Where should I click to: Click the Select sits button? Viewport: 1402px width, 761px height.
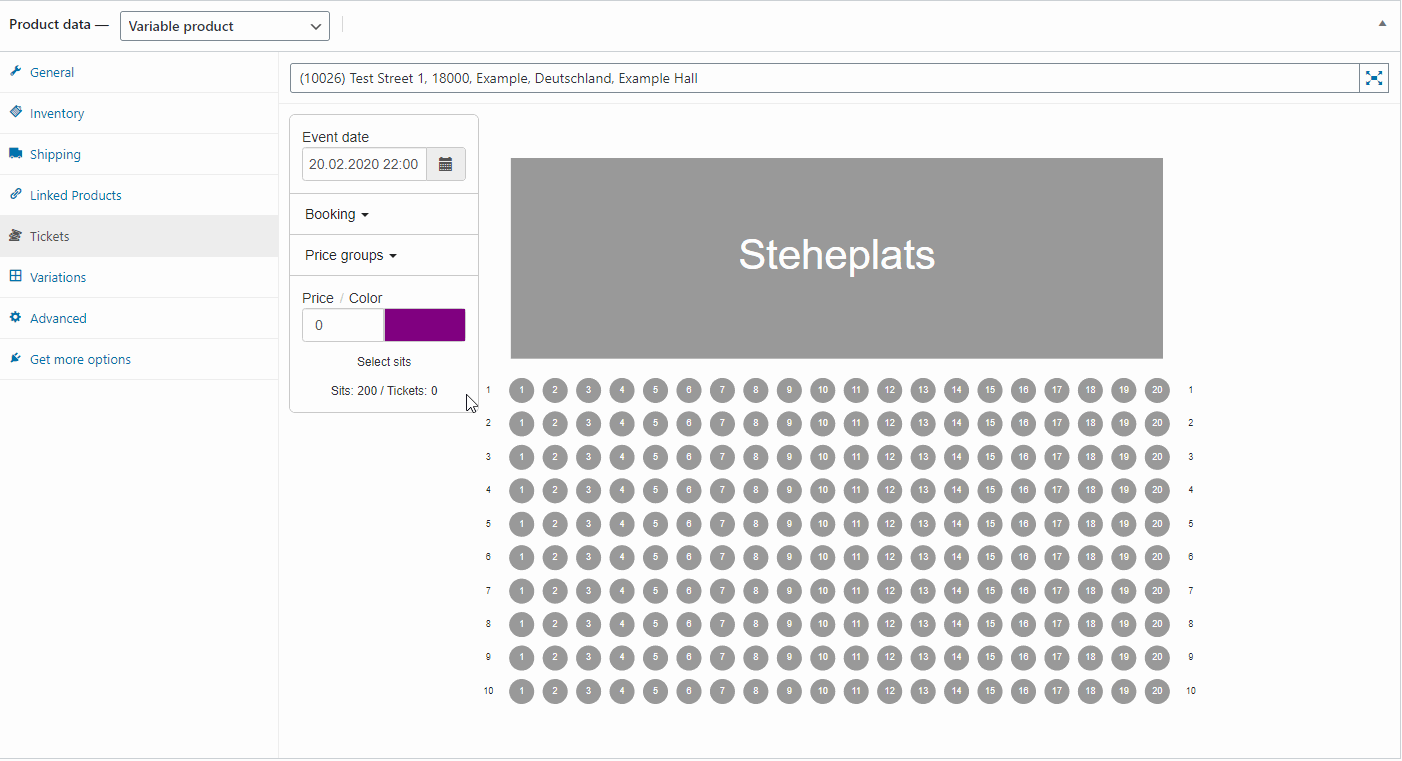pyautogui.click(x=384, y=362)
